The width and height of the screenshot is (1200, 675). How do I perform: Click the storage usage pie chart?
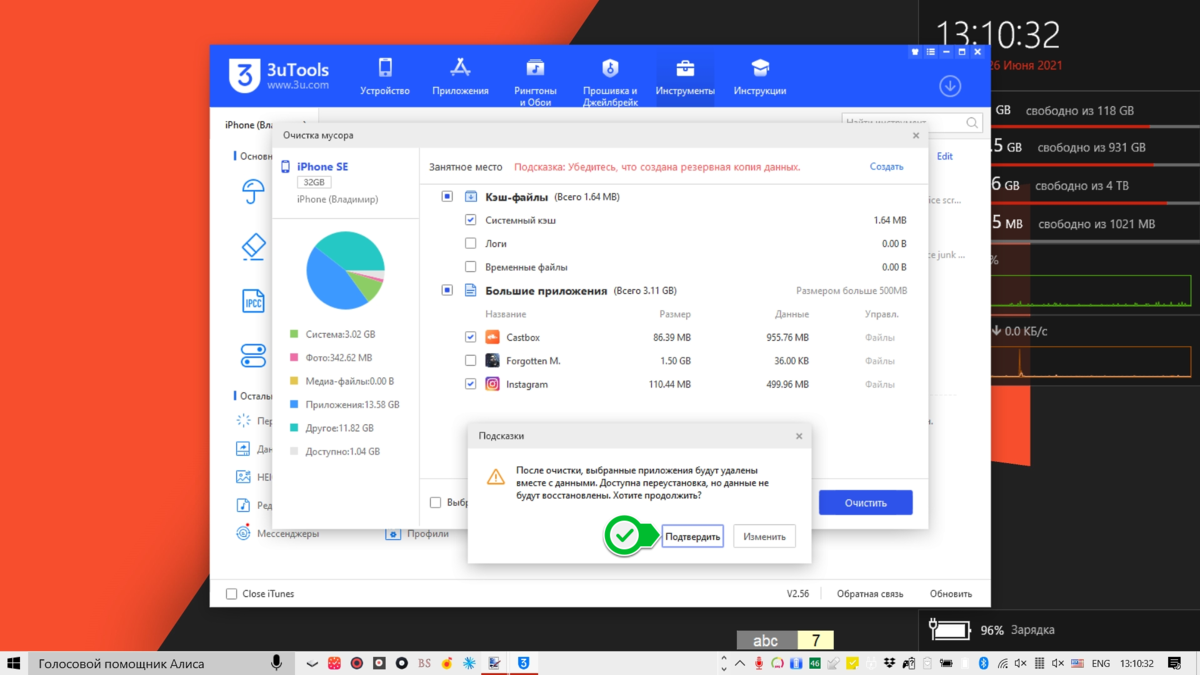[x=345, y=270]
